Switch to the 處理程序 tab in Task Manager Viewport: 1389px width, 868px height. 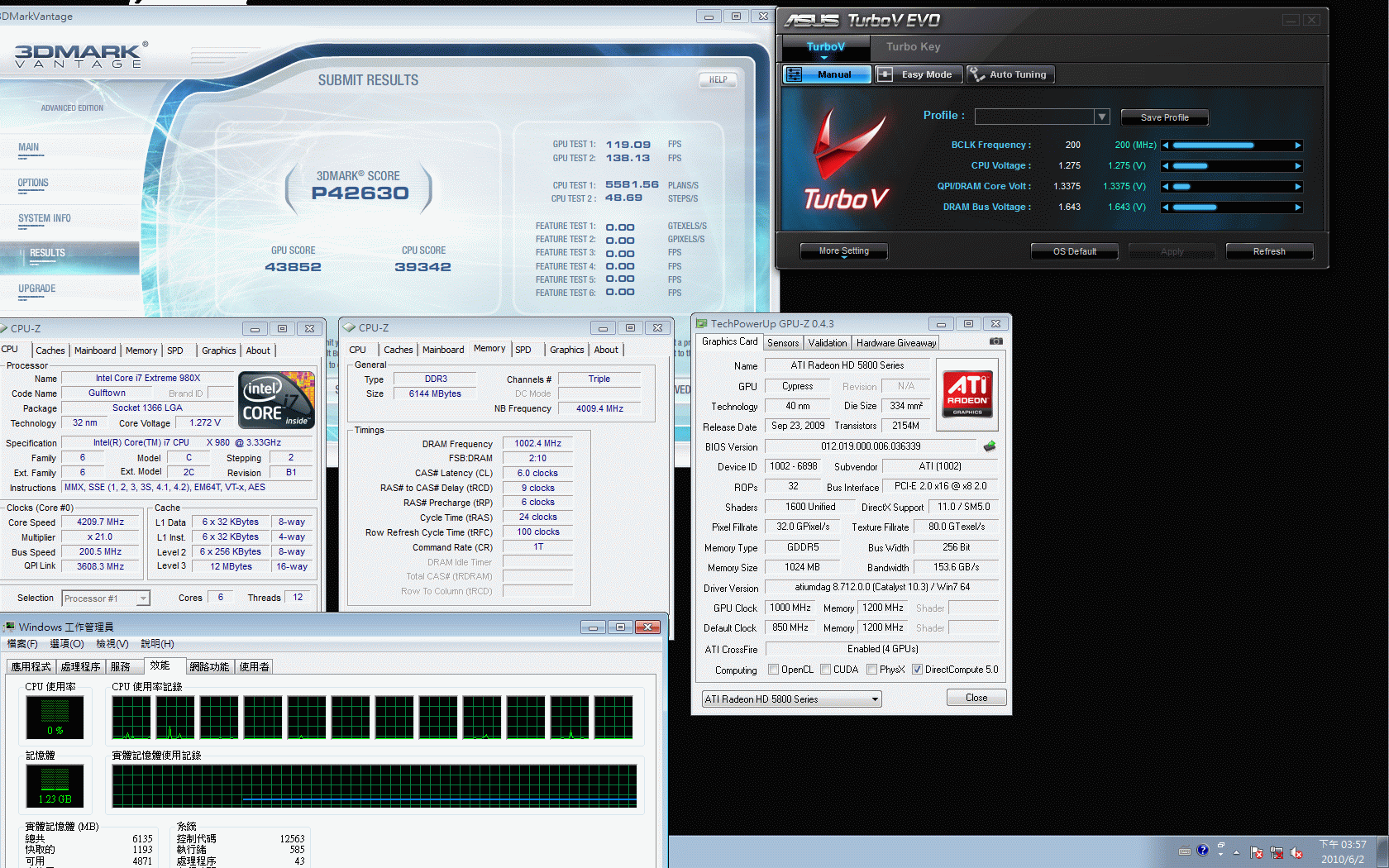coord(81,666)
